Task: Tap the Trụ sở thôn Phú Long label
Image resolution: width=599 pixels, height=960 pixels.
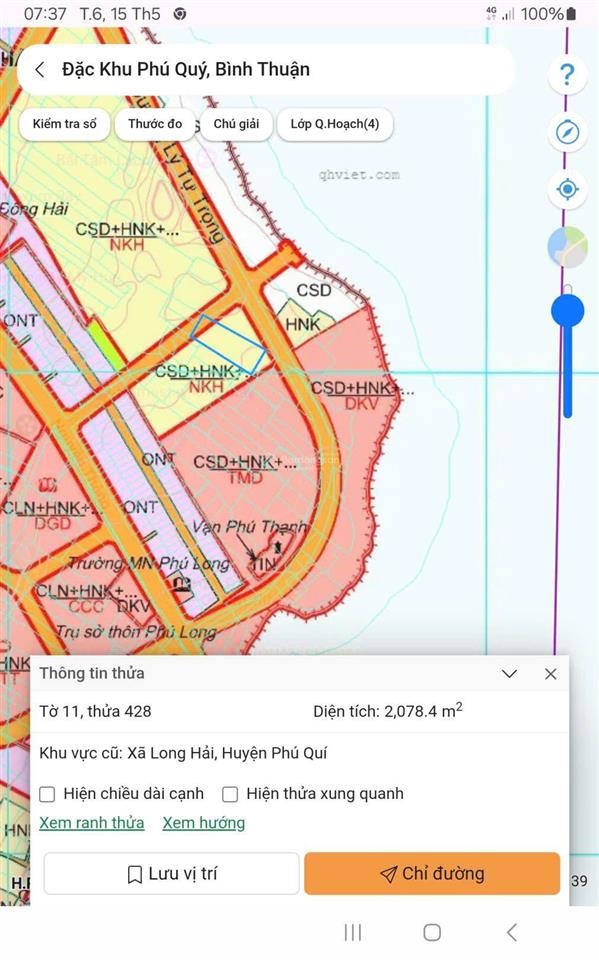Action: point(136,631)
